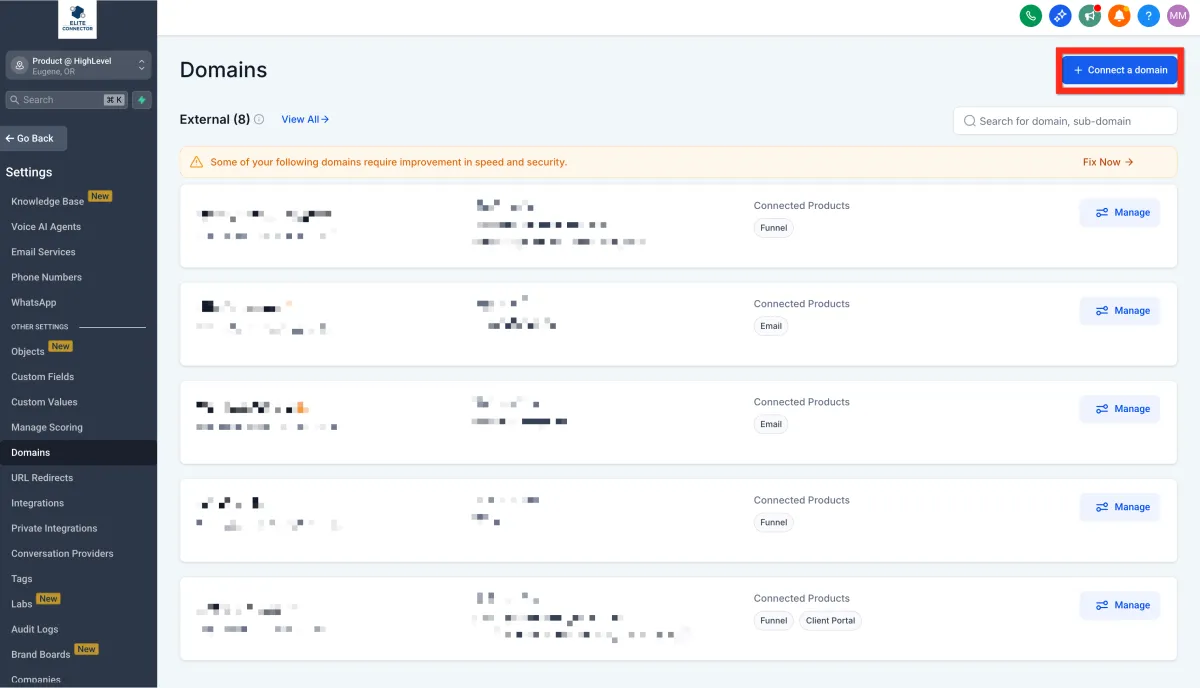
Task: Open the Voice AI Agents settings menu item
Action: click(x=46, y=227)
